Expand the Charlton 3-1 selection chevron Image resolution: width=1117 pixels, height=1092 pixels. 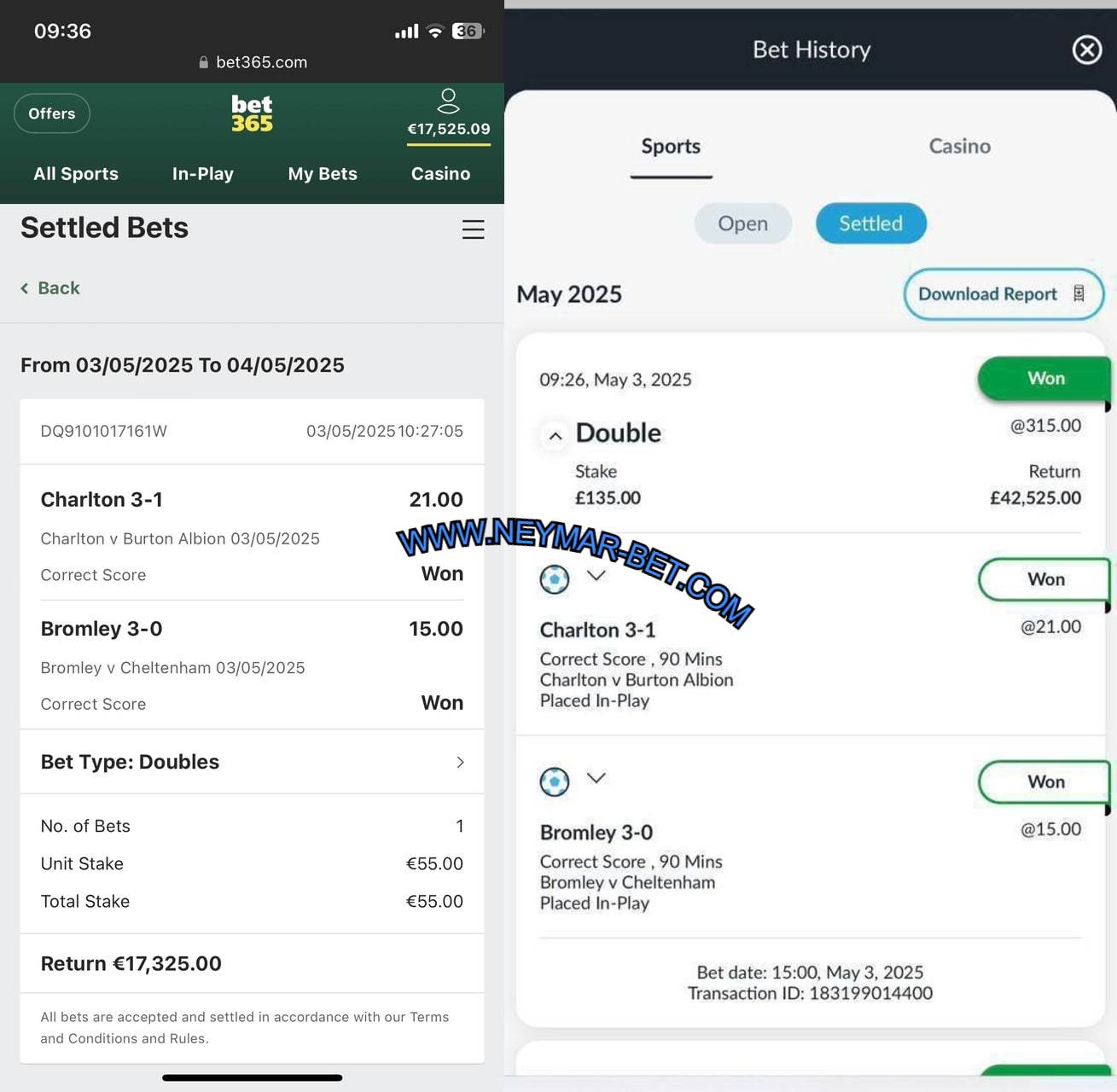click(596, 575)
